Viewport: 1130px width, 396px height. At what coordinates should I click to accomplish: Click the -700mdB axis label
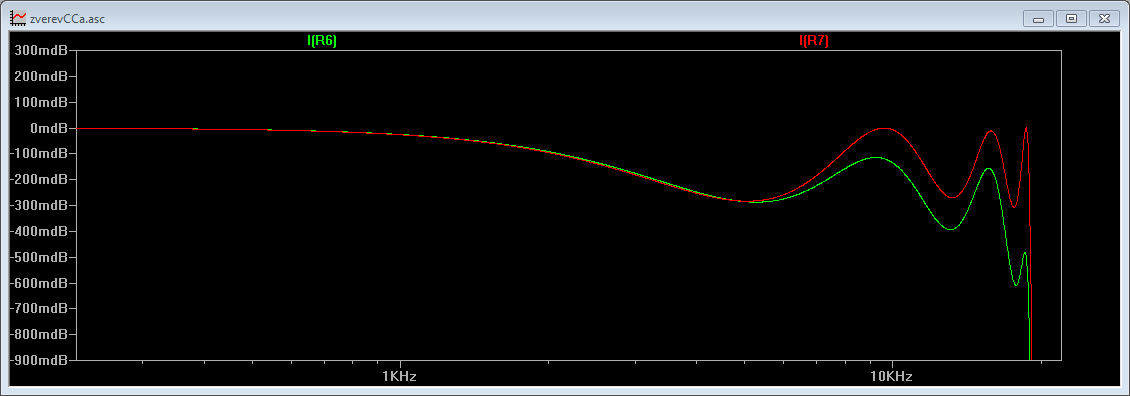(x=39, y=309)
